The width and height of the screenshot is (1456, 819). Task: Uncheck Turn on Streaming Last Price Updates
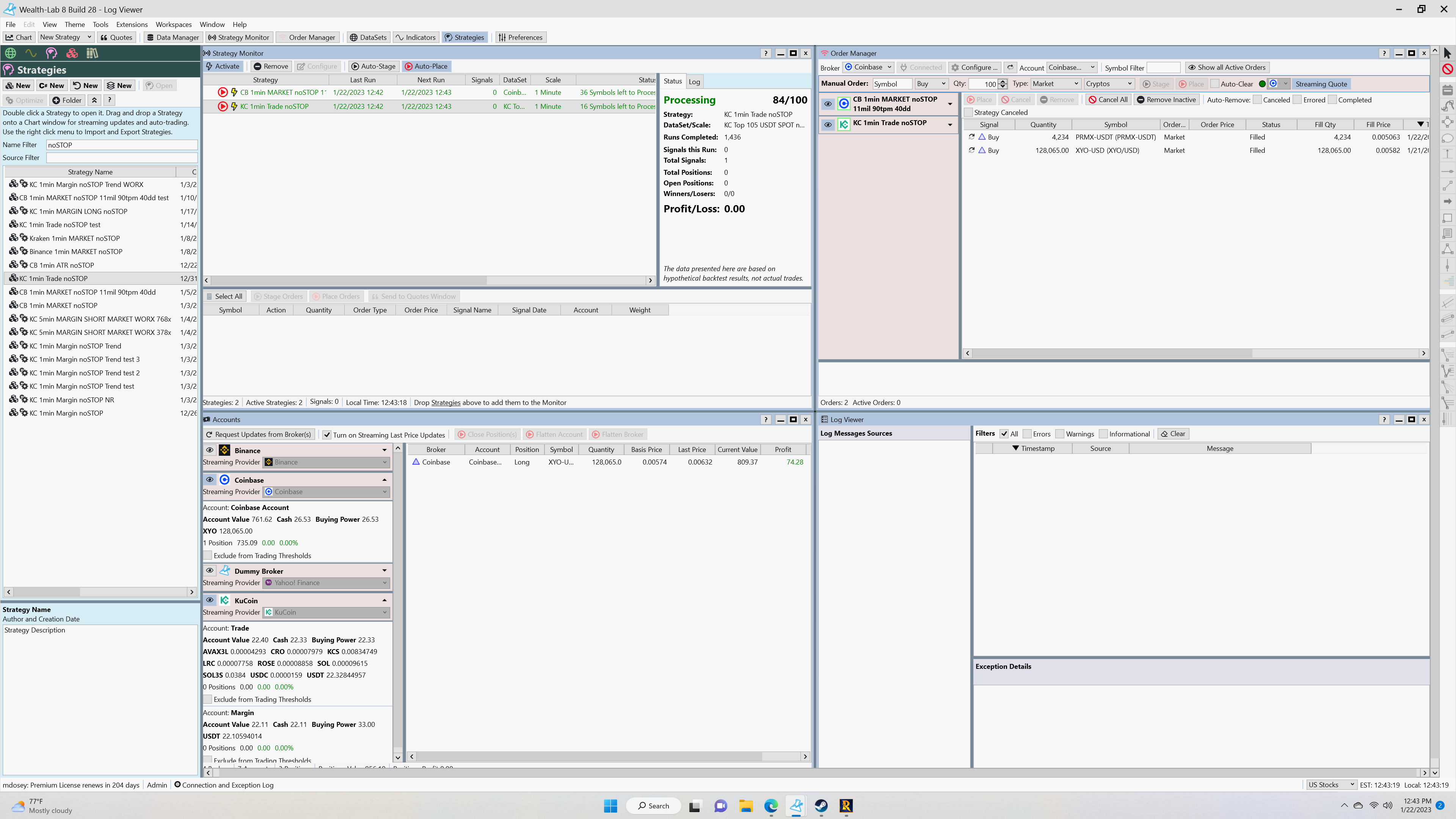click(x=327, y=435)
